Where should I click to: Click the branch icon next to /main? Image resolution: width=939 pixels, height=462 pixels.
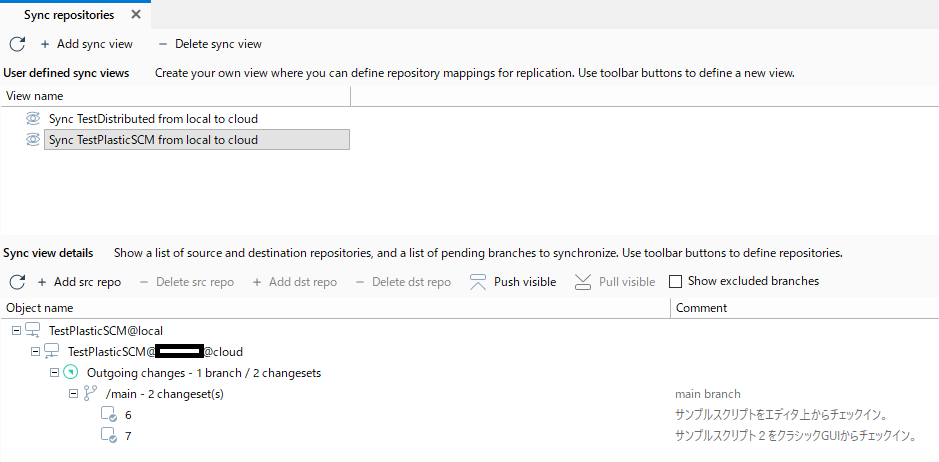coord(90,394)
